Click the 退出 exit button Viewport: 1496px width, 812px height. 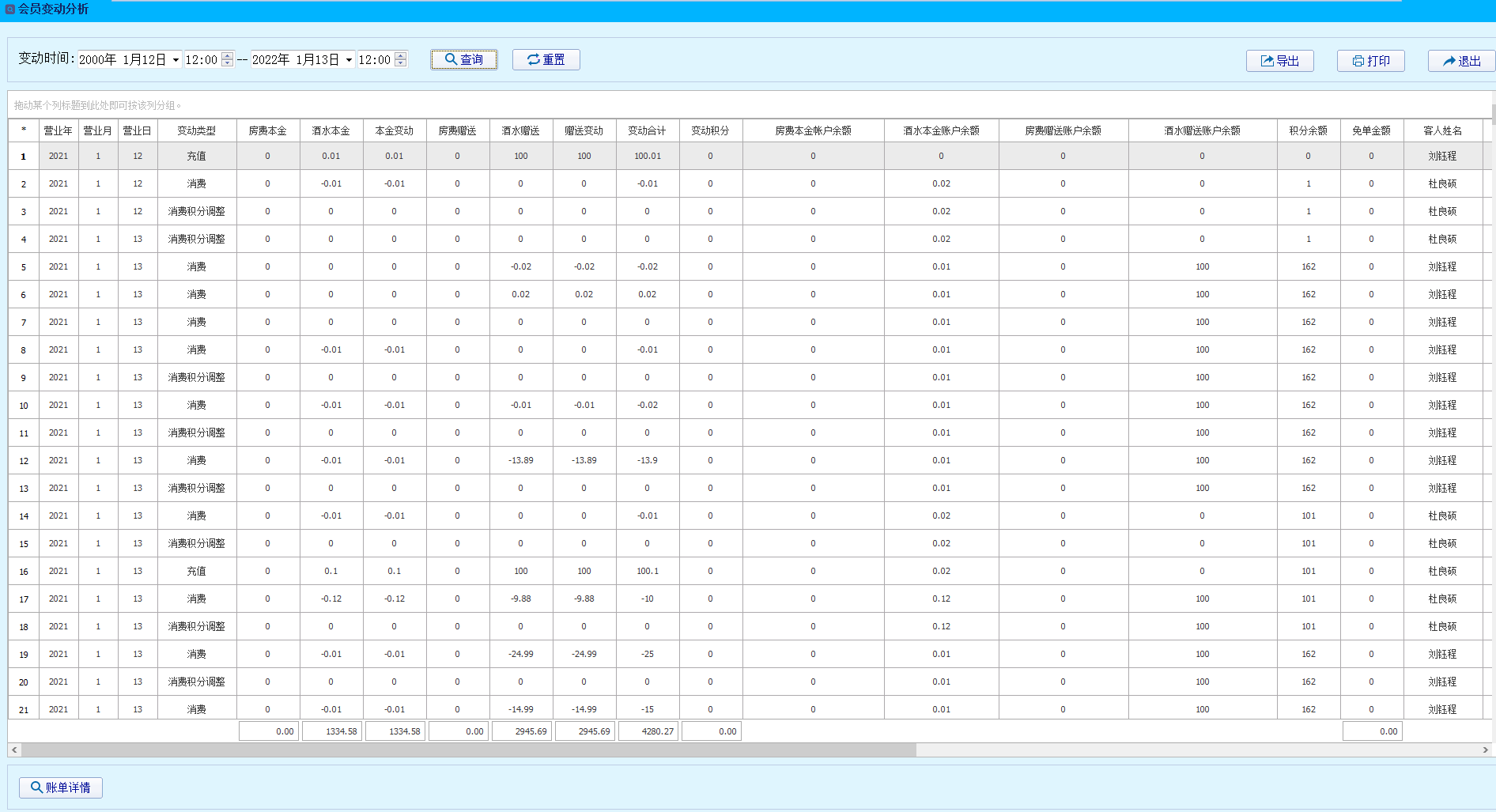(x=1461, y=61)
